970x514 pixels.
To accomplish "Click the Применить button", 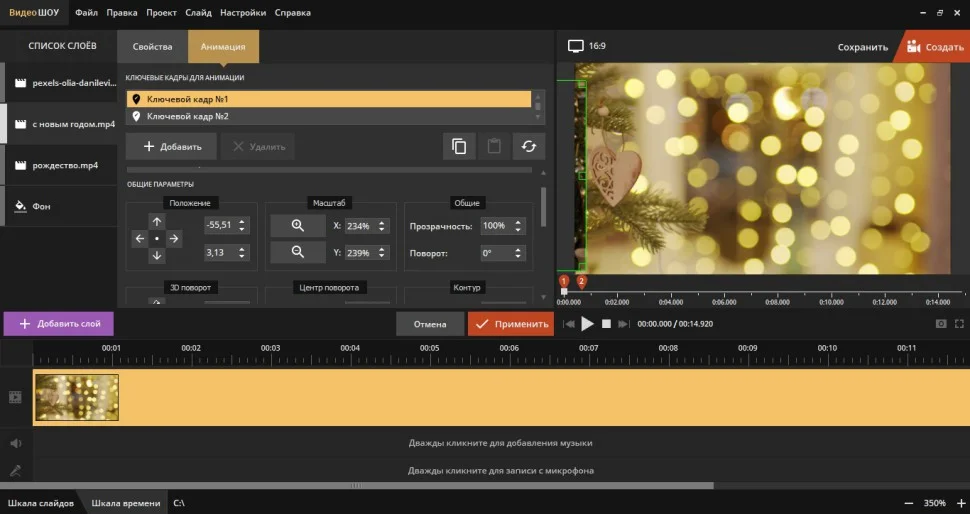I will [x=511, y=324].
